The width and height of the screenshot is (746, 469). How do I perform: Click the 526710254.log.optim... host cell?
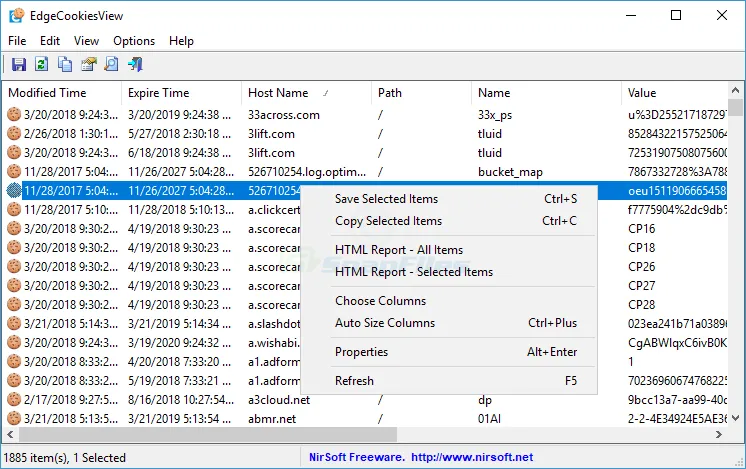click(307, 172)
